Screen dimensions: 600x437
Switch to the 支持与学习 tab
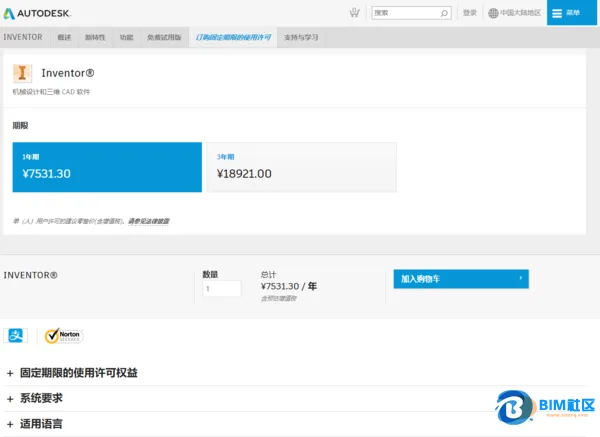click(301, 38)
